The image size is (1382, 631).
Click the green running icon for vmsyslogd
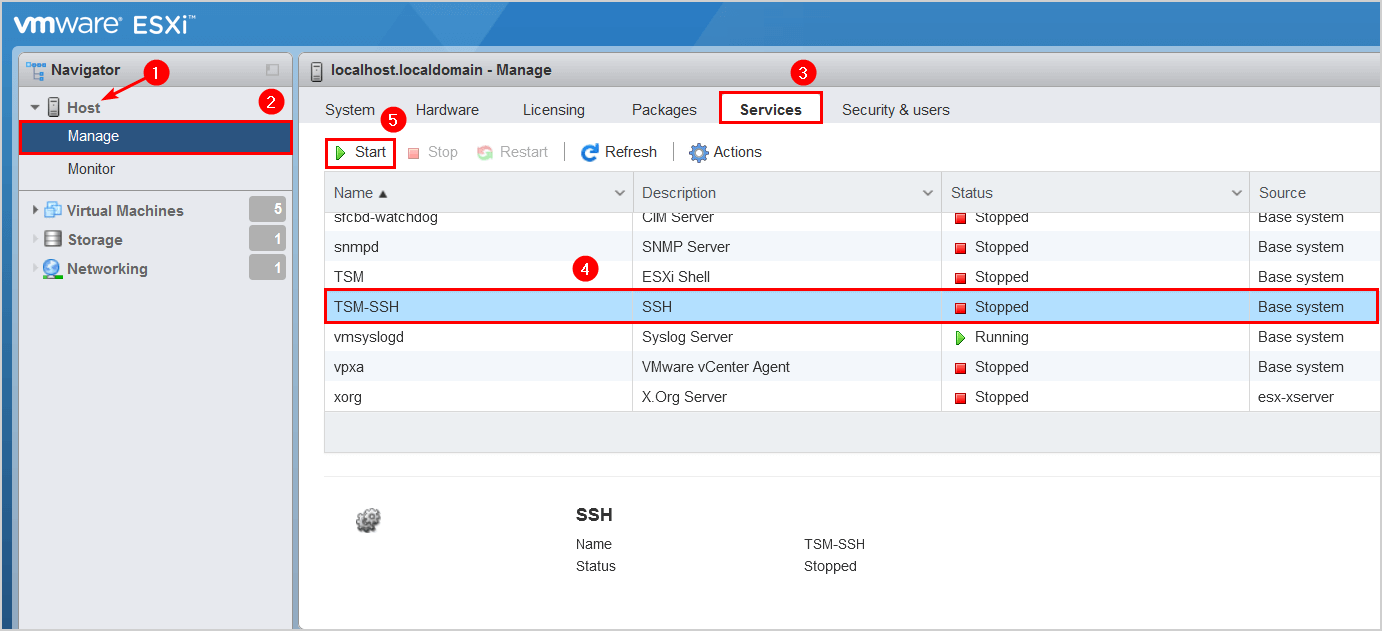point(961,338)
